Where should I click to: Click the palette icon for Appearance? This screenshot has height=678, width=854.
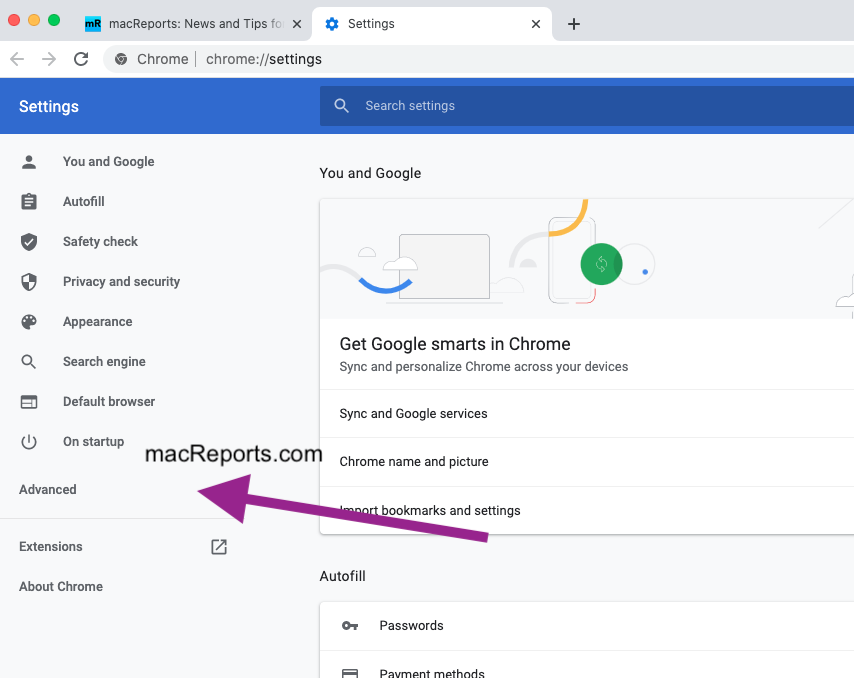click(29, 322)
